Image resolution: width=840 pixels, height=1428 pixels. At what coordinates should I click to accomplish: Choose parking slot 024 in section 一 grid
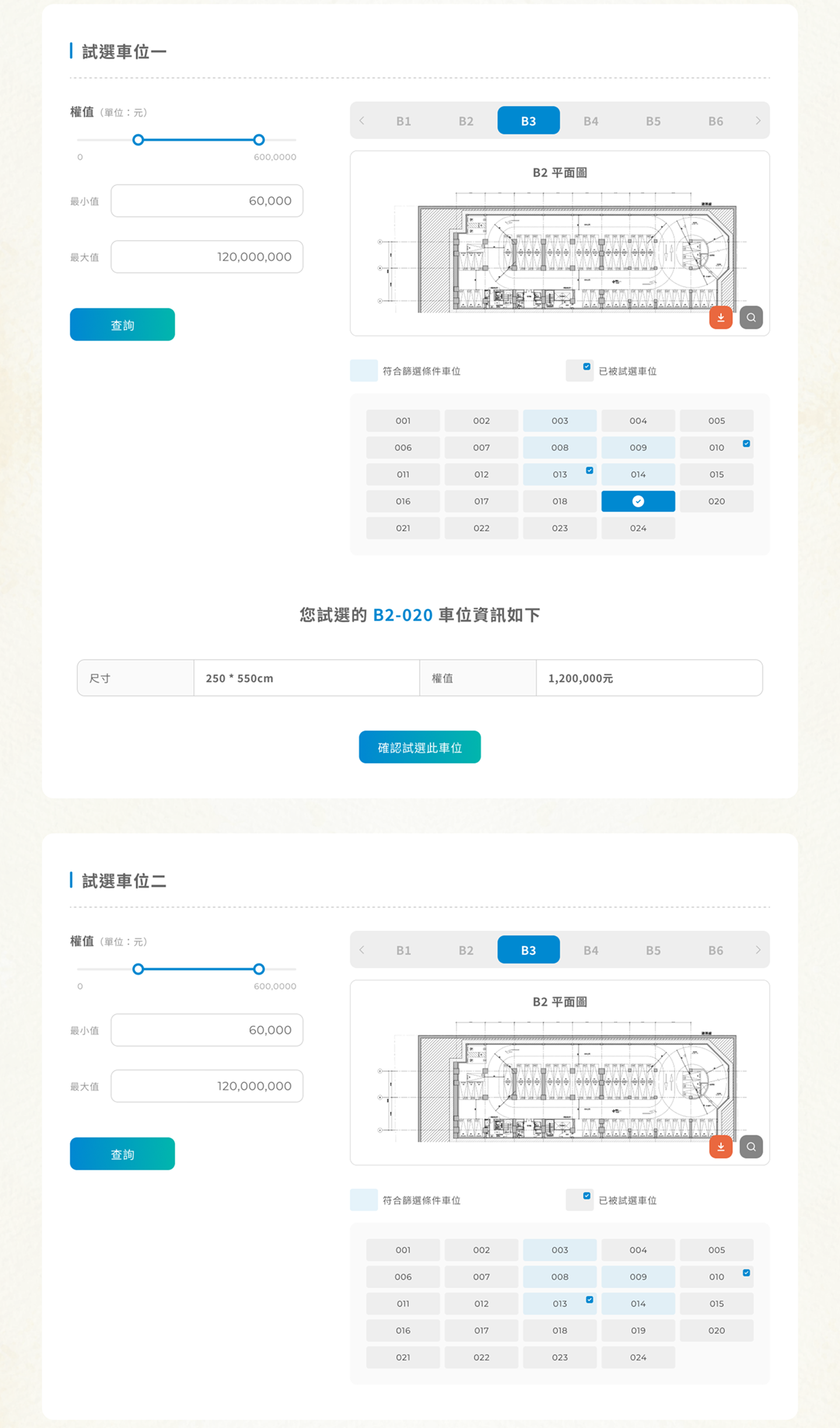pyautogui.click(x=638, y=528)
